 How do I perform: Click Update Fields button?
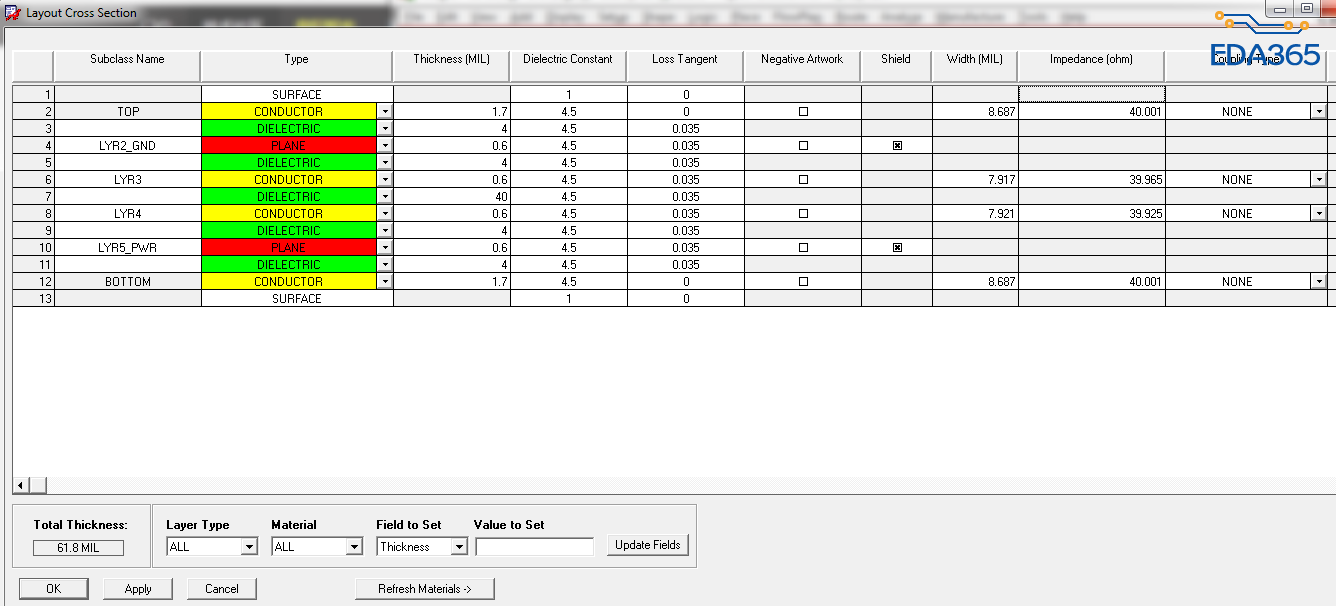648,545
